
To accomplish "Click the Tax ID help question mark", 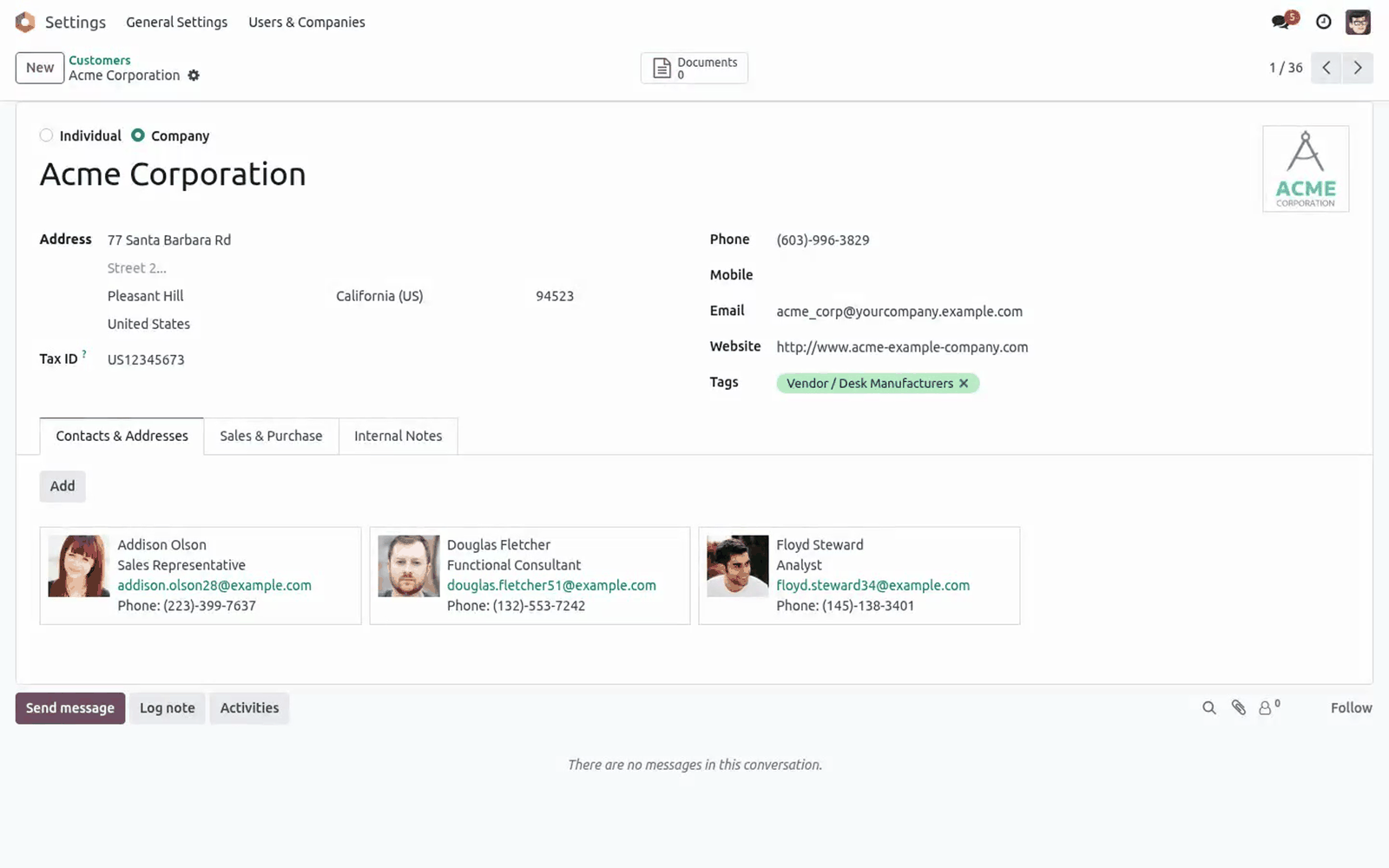I will 84,354.
